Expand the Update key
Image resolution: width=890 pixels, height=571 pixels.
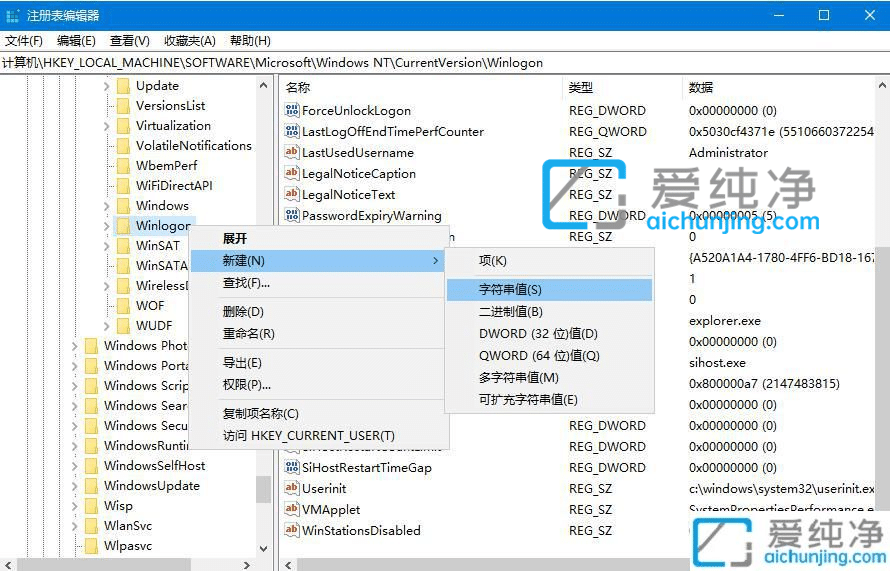coord(107,86)
